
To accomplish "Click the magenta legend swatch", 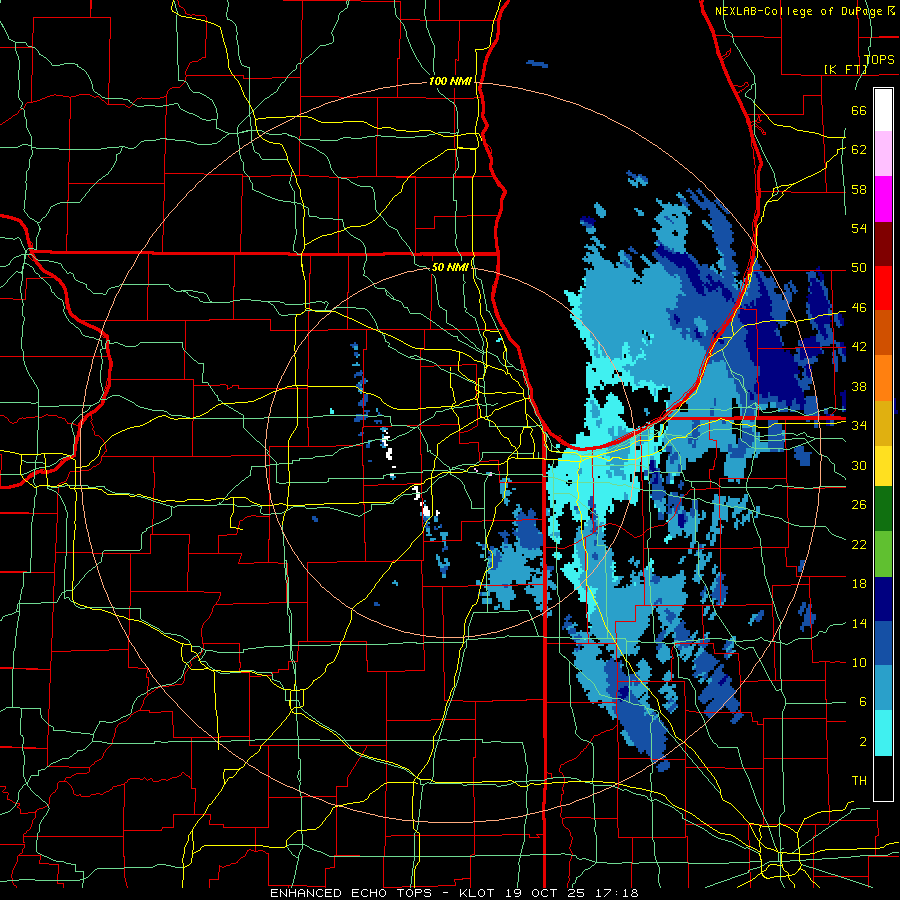I will point(883,199).
